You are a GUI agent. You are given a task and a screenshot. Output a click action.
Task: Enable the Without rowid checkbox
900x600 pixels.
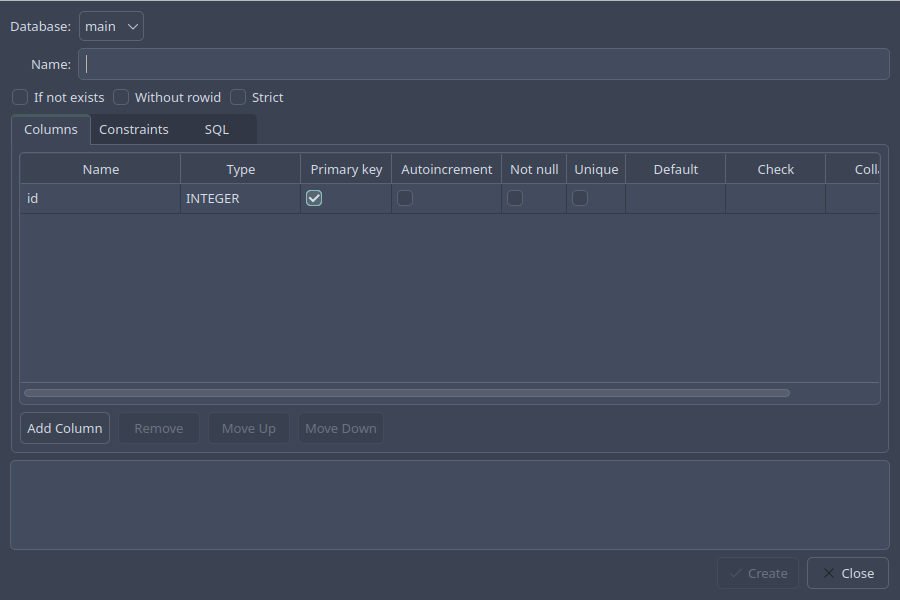pos(121,97)
